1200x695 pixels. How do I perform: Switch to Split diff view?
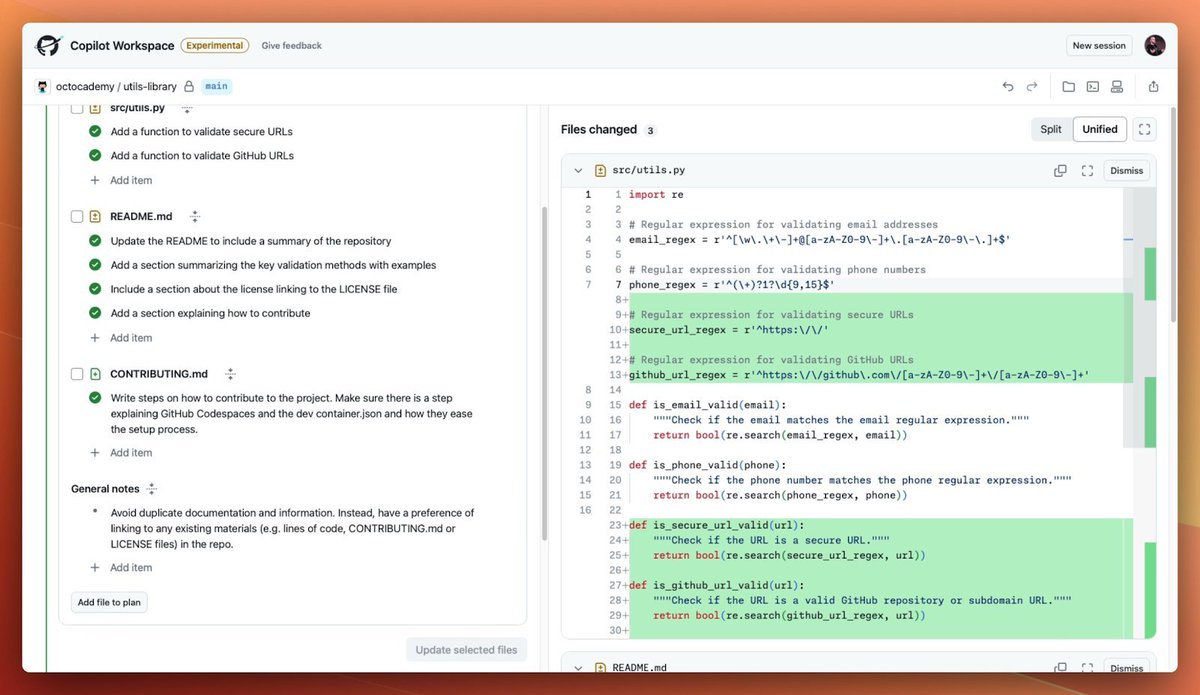click(1050, 129)
